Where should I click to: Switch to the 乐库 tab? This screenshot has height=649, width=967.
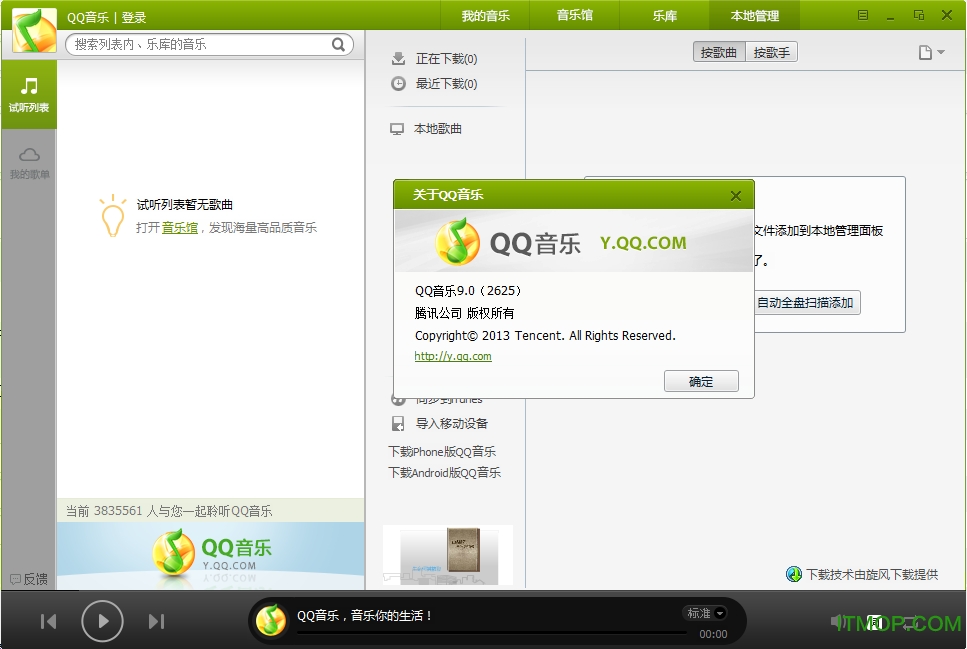click(x=665, y=15)
